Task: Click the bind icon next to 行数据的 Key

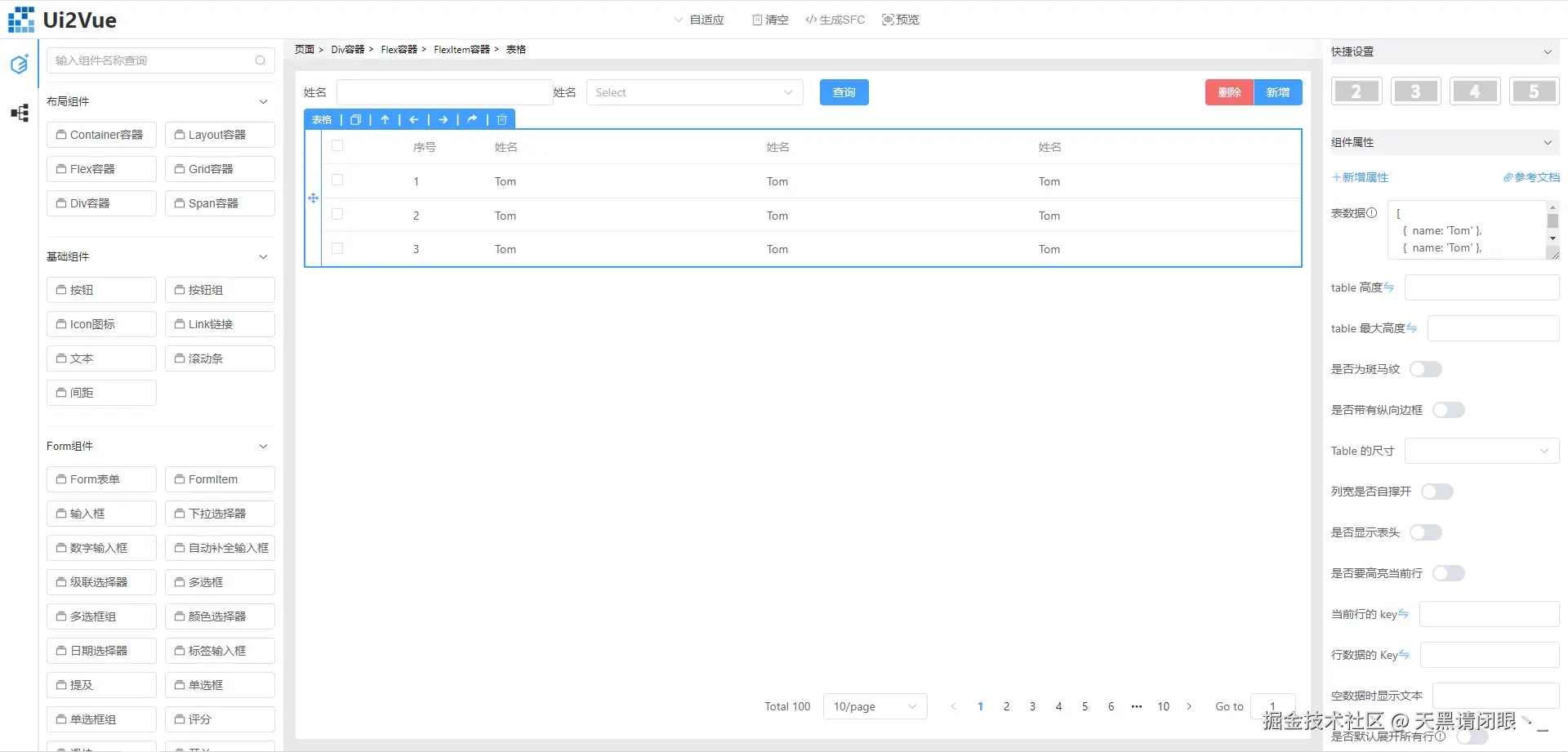Action: (x=1404, y=655)
